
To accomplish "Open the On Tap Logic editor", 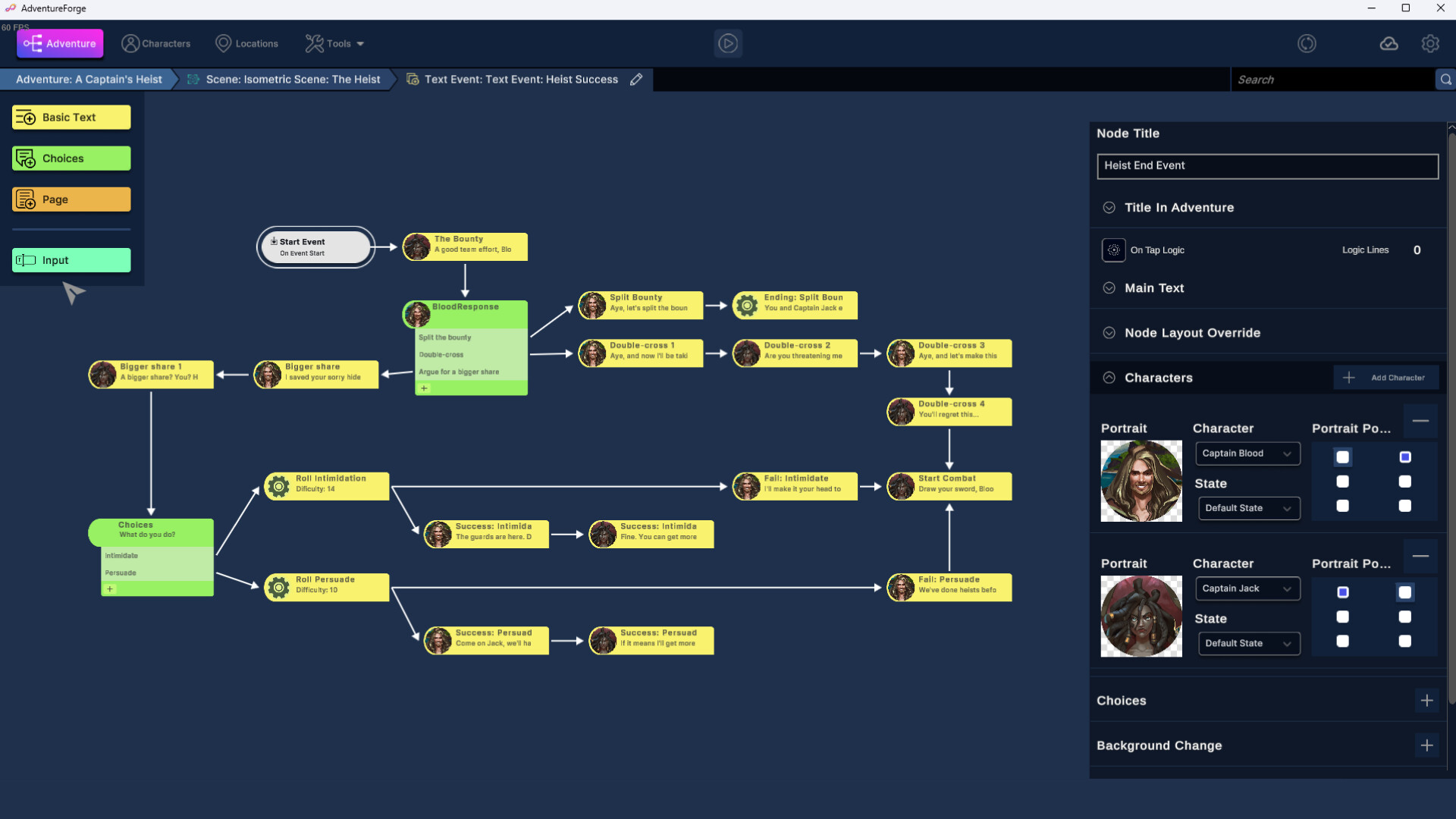I will point(1112,249).
